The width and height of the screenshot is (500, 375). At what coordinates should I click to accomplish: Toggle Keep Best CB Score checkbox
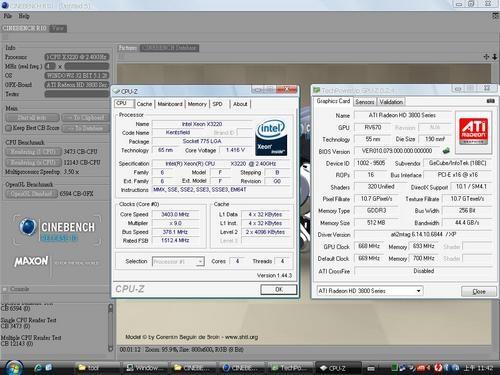[8, 128]
